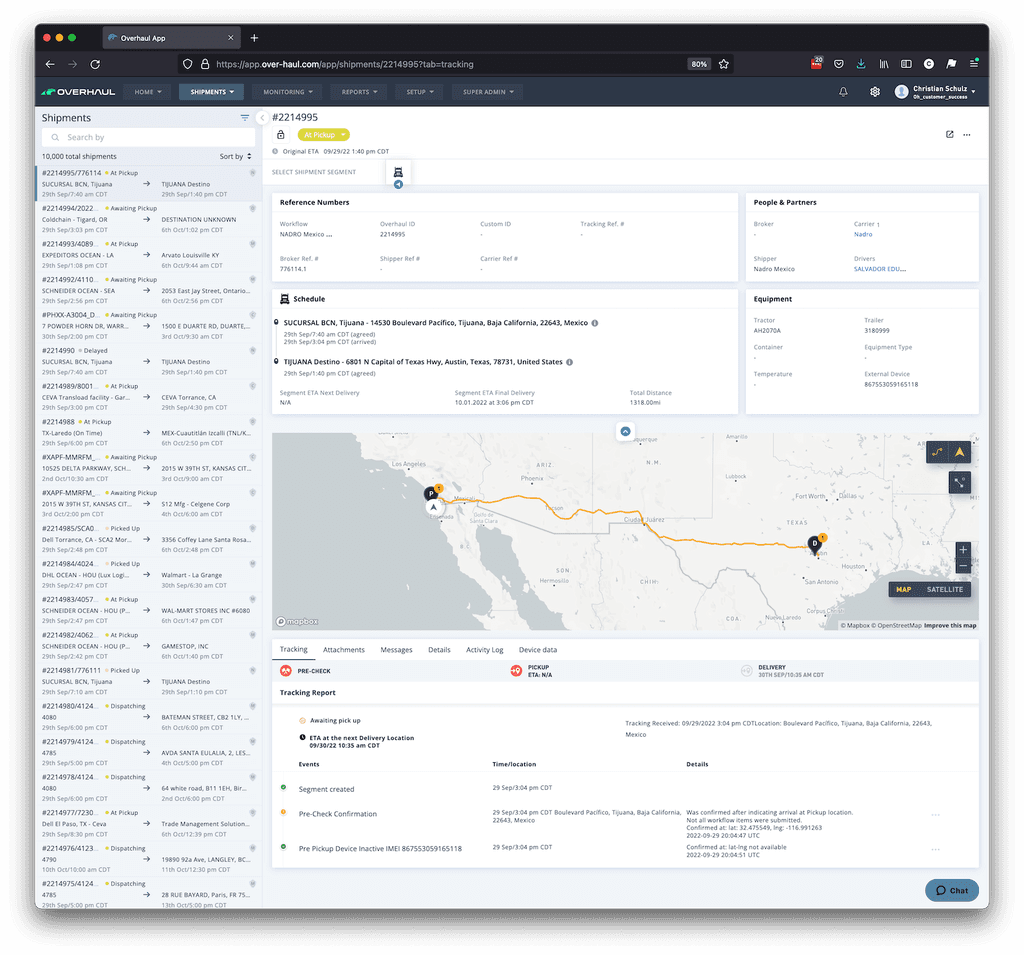Open the browser downloads icon
1024x955 pixels.
[861, 64]
